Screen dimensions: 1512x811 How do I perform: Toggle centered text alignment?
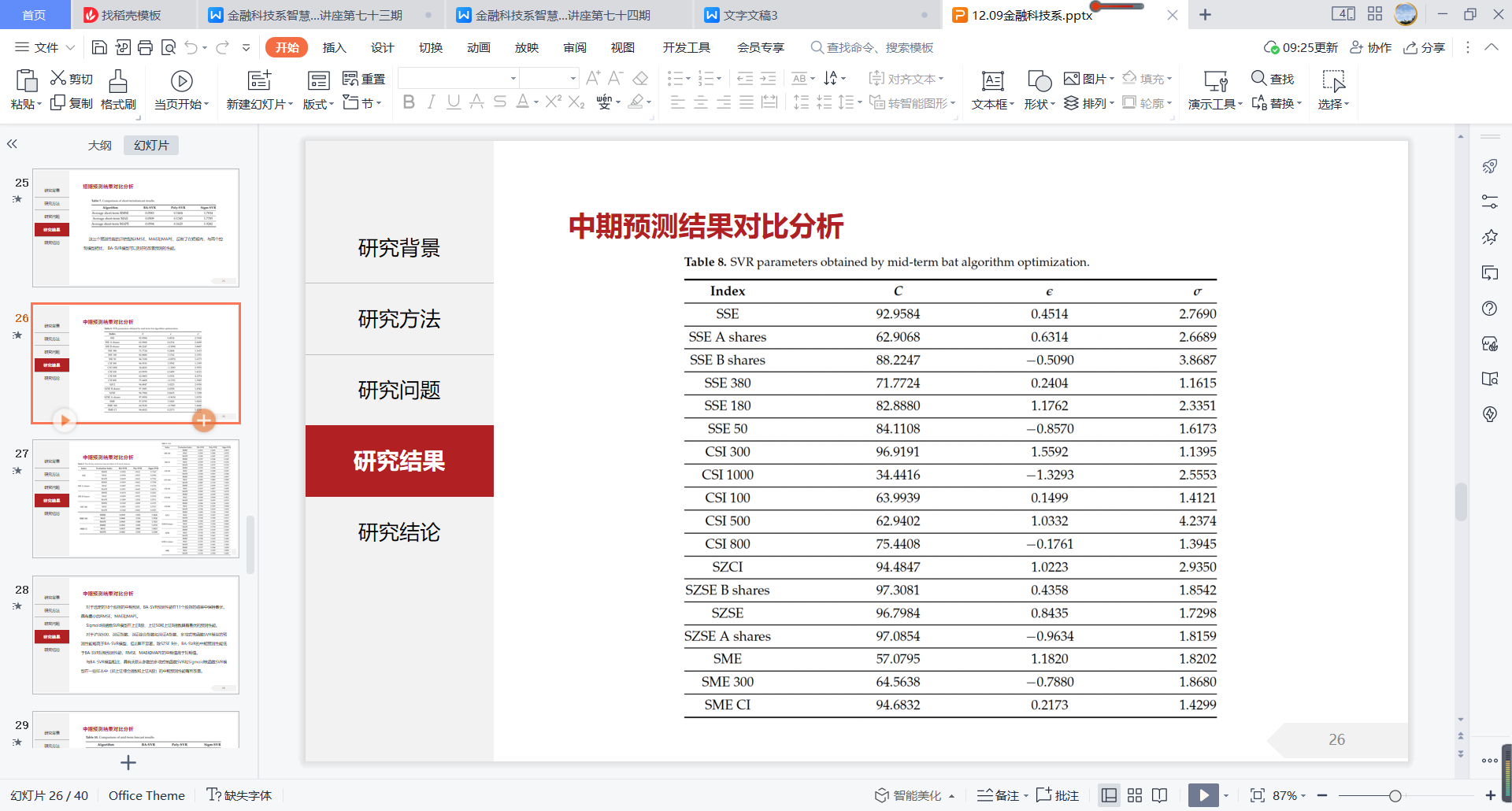700,102
